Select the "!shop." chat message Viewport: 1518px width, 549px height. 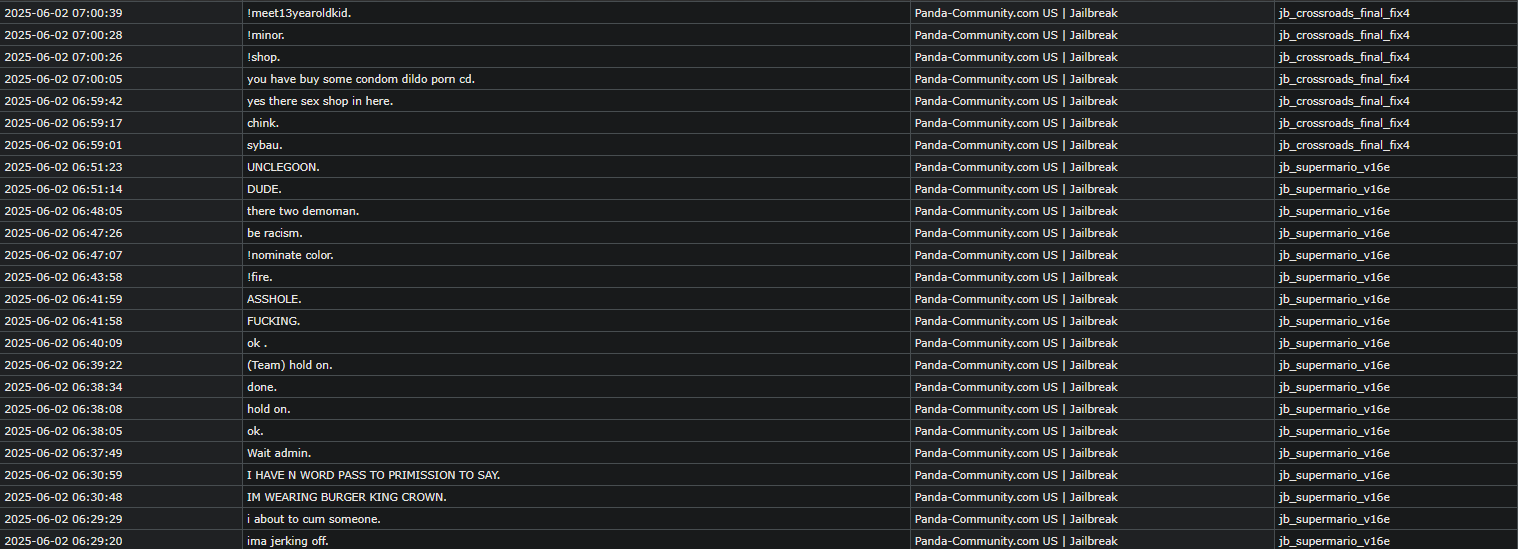point(264,57)
